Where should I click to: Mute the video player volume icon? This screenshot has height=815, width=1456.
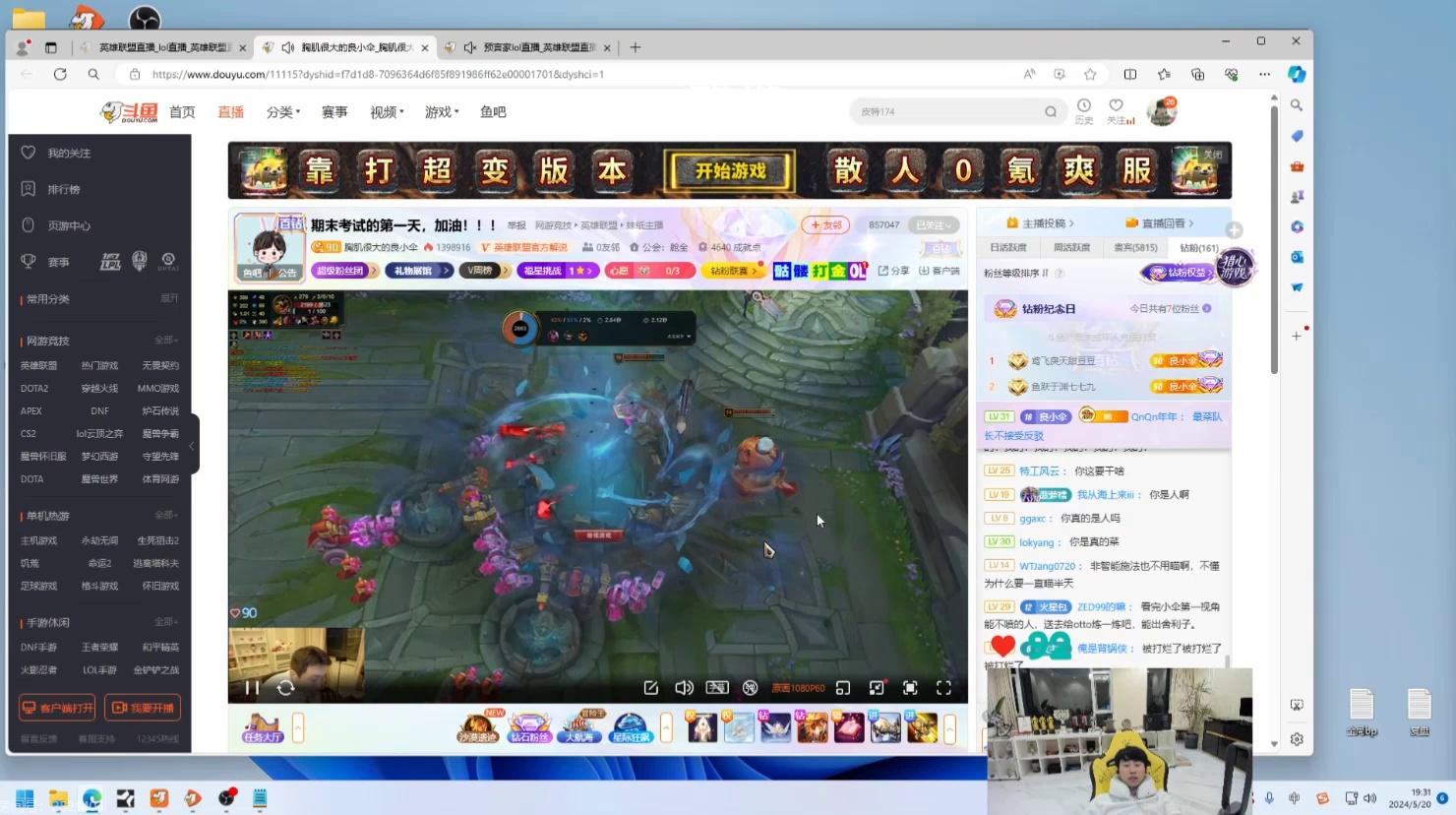[x=684, y=688]
